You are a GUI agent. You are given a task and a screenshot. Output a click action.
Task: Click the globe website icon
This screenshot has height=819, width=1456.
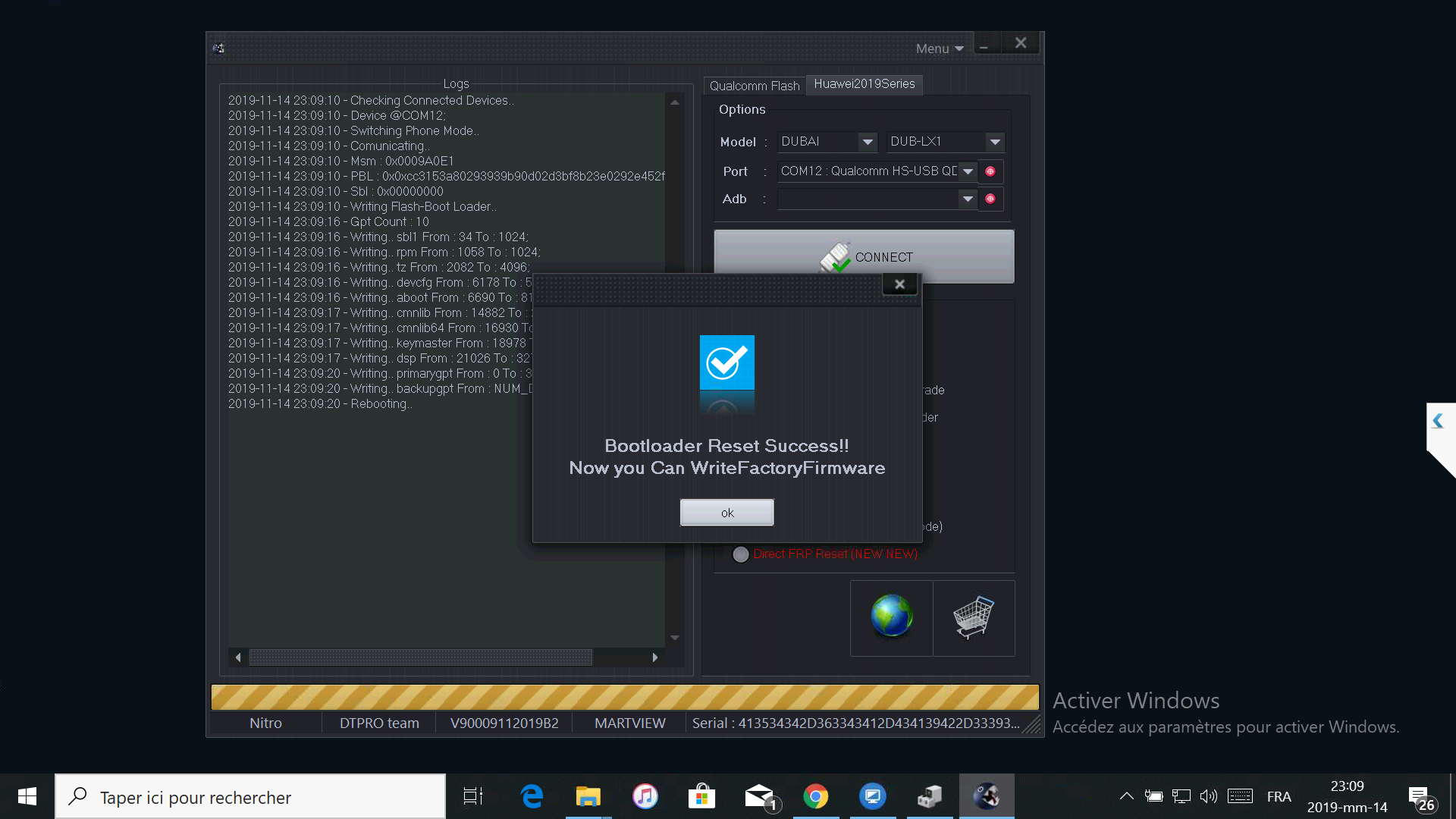(x=892, y=617)
